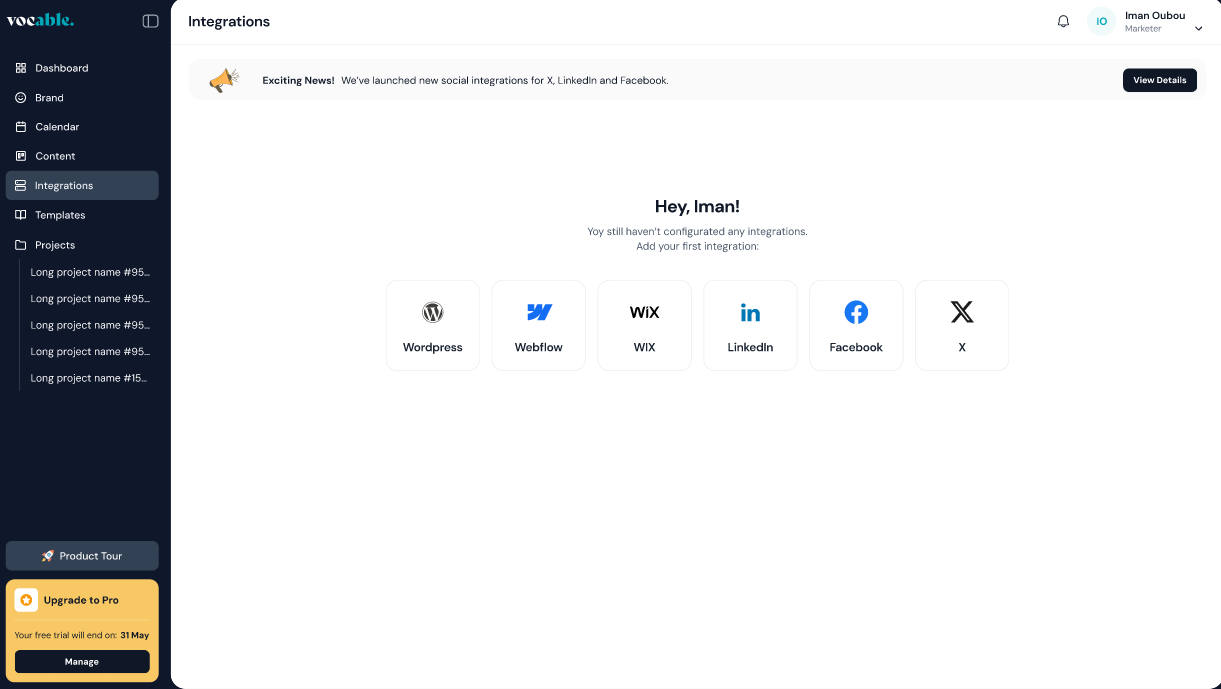Viewport: 1221px width, 689px height.
Task: Add the X integration
Action: [961, 325]
